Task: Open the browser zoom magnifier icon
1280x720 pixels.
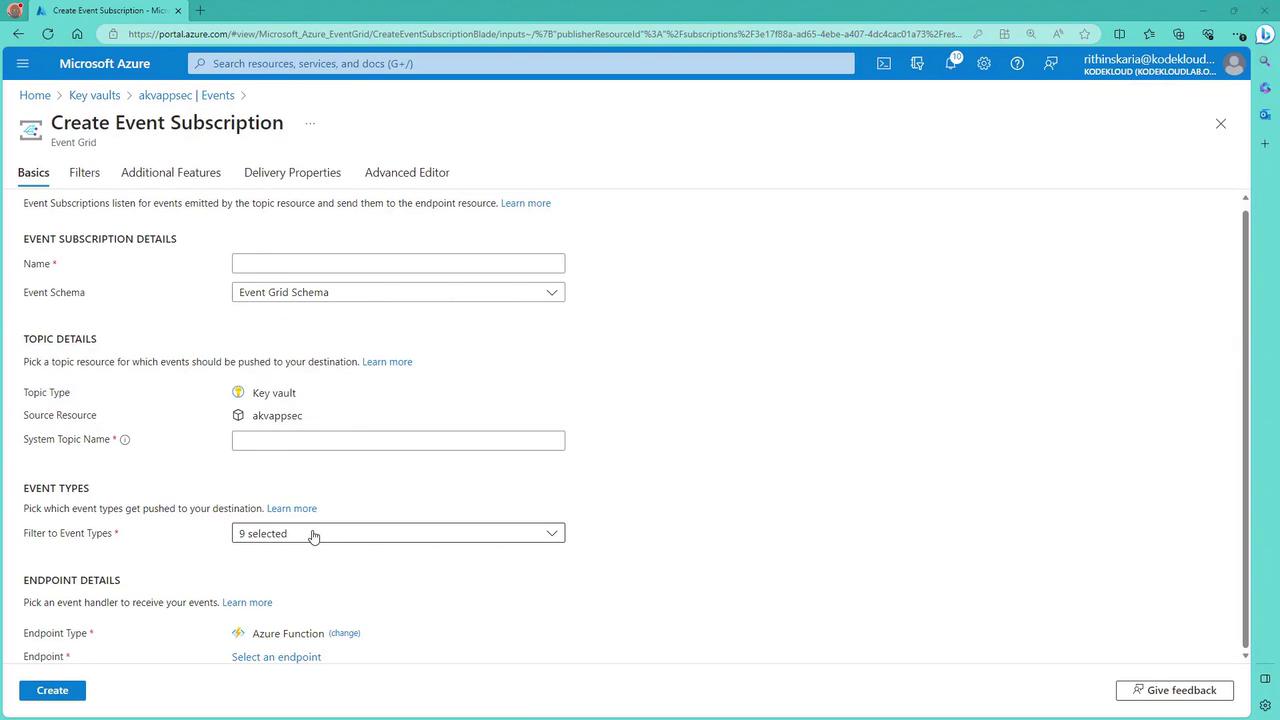Action: coord(1031,34)
